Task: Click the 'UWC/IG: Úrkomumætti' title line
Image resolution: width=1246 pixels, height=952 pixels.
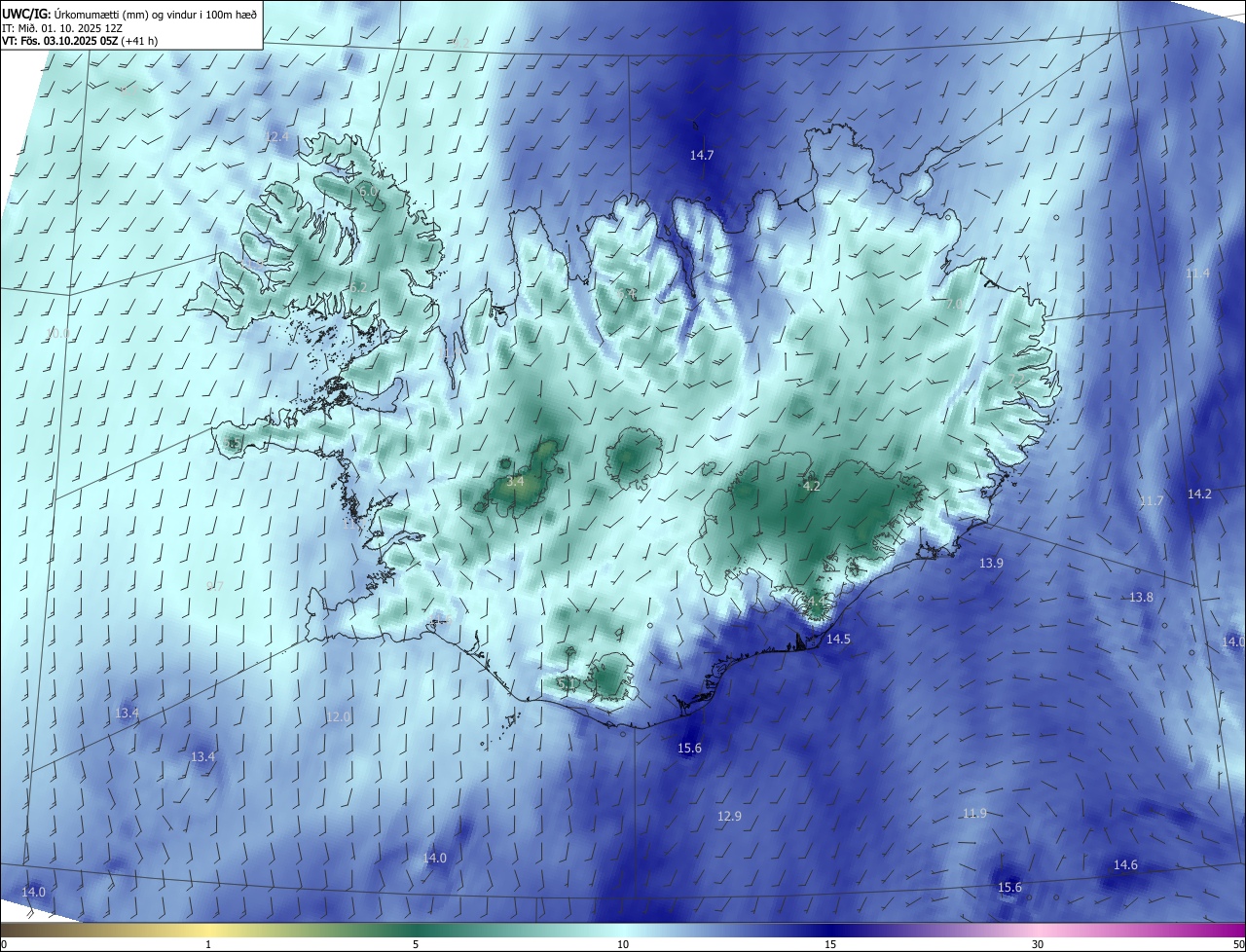Action: [129, 13]
